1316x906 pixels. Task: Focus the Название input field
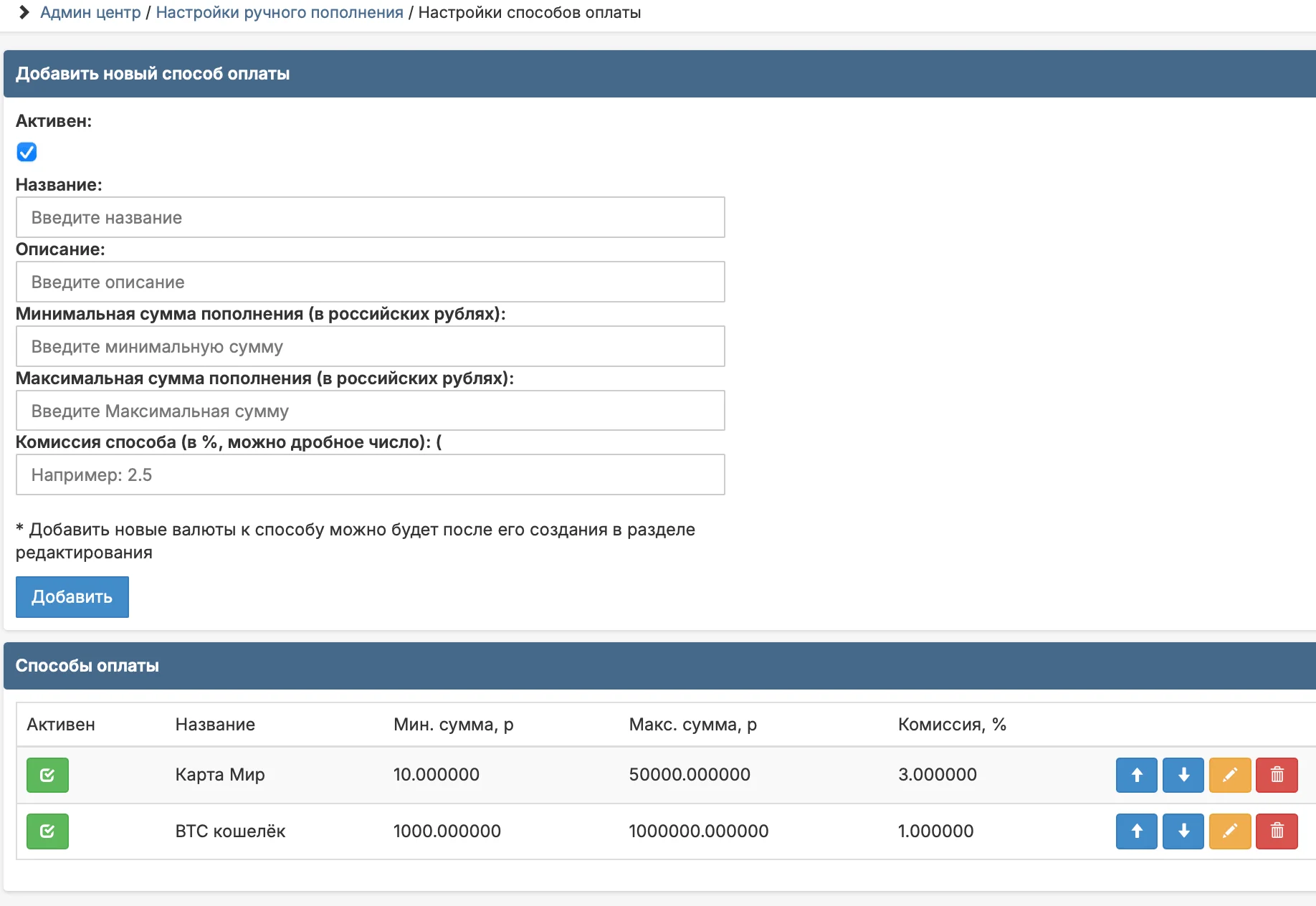click(371, 217)
